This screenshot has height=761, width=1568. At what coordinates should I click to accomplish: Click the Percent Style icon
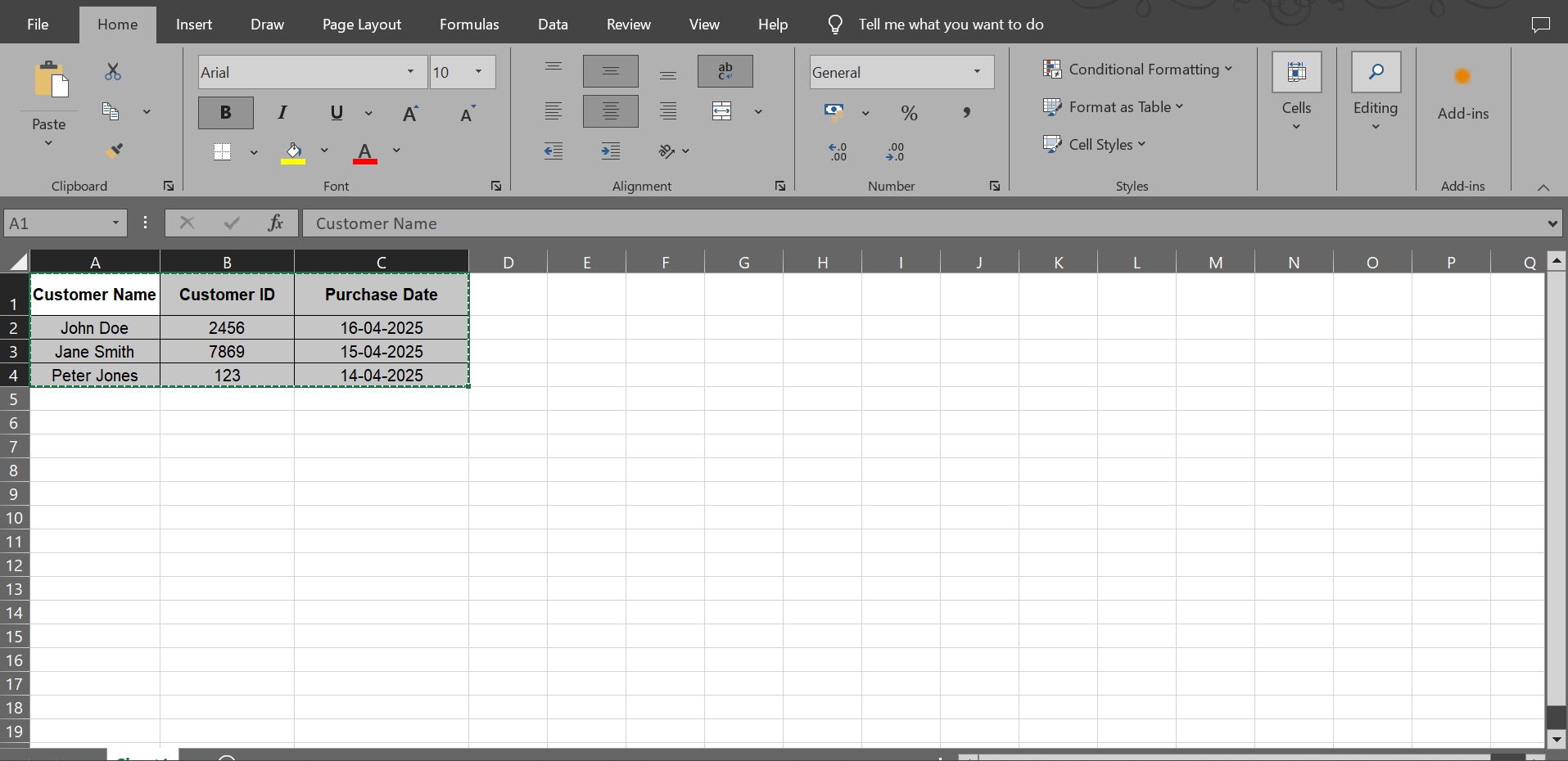tap(909, 113)
